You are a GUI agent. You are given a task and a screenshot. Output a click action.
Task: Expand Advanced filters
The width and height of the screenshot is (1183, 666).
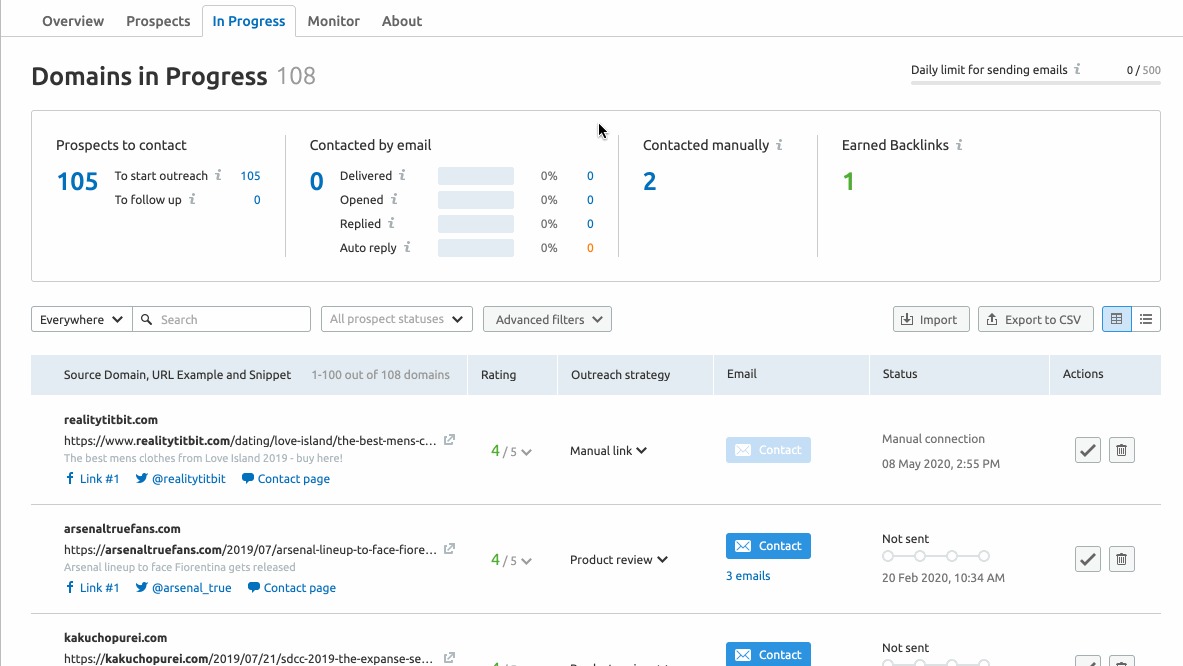point(548,319)
